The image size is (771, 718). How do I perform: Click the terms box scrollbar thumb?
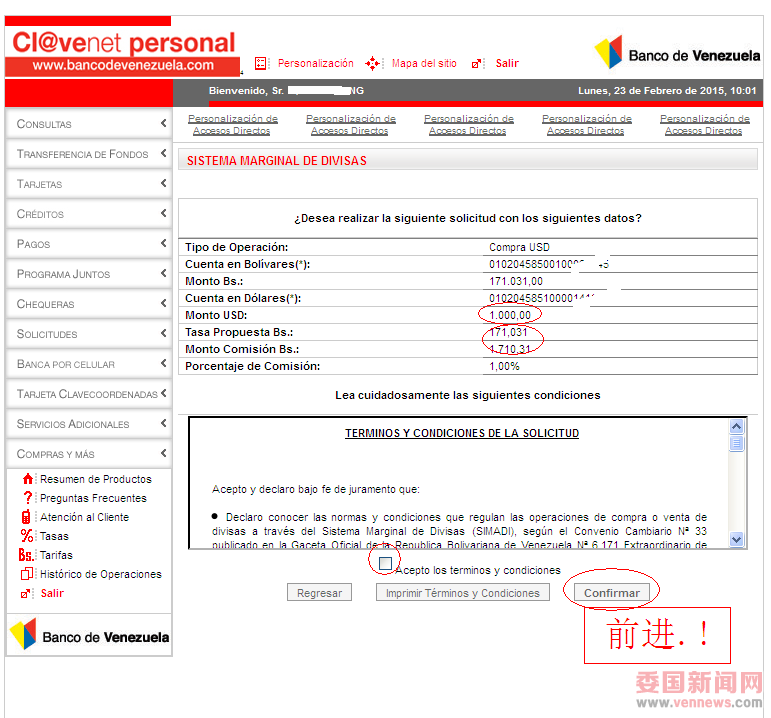point(736,444)
